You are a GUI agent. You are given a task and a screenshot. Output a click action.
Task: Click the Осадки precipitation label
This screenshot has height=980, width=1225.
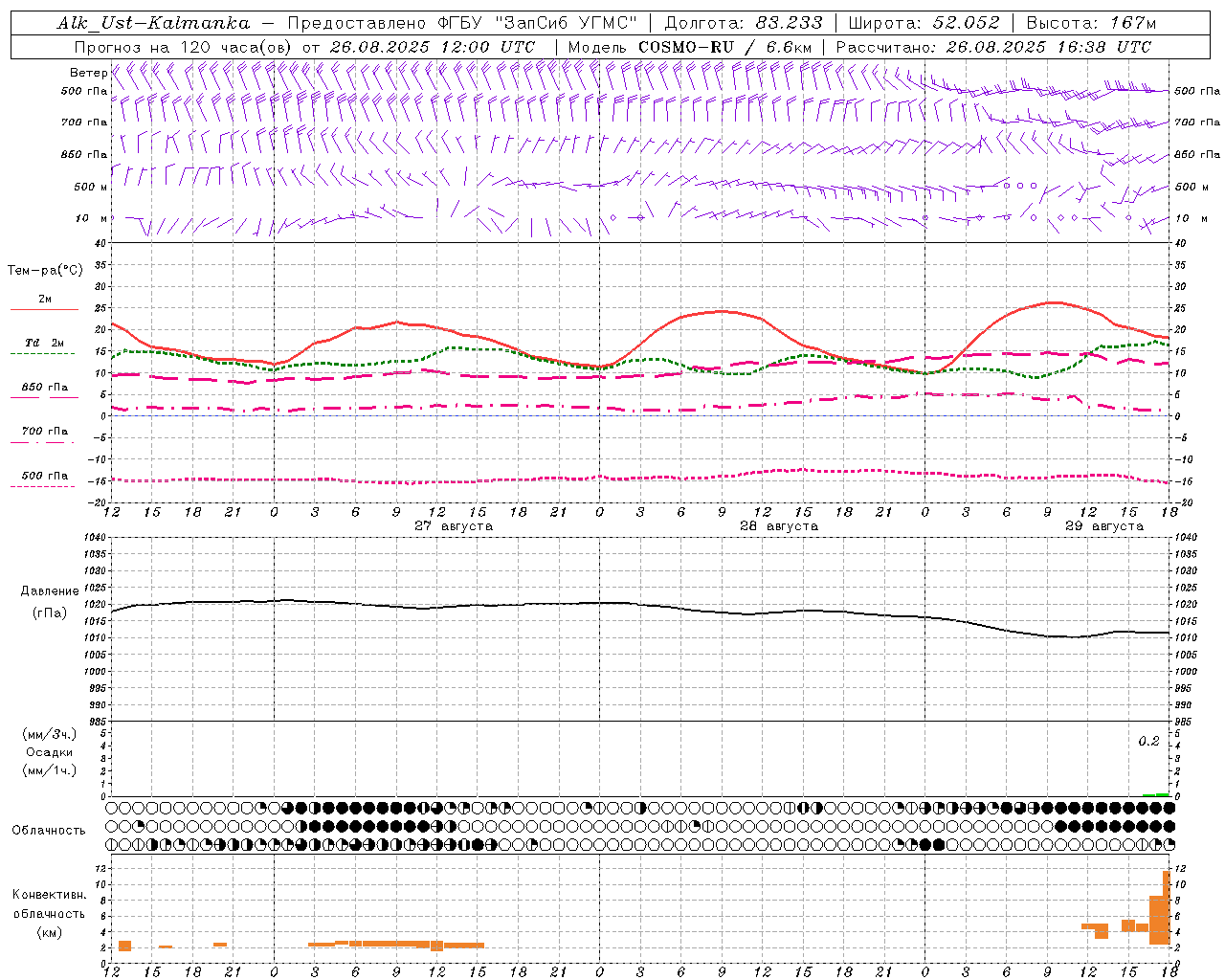coord(50,752)
